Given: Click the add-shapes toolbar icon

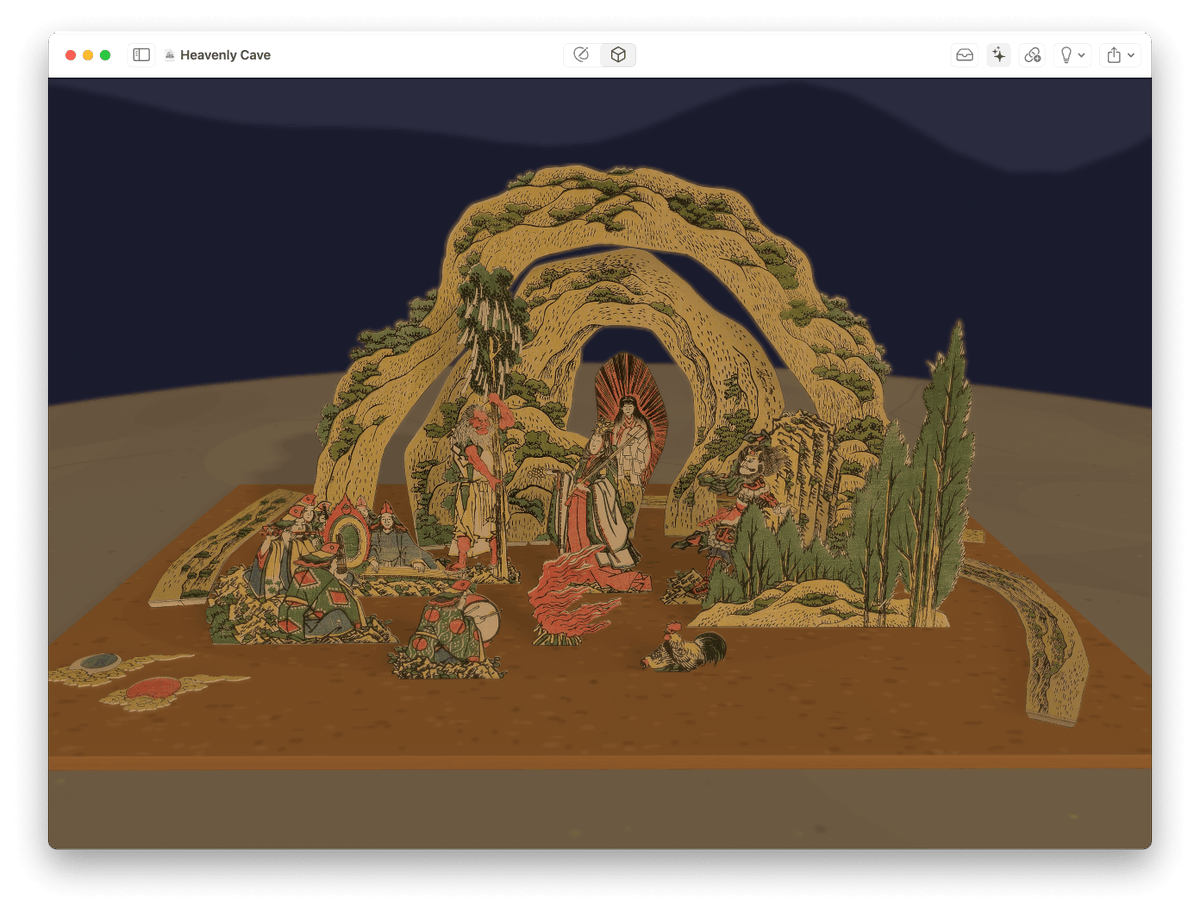Looking at the screenshot, I should tap(1032, 55).
